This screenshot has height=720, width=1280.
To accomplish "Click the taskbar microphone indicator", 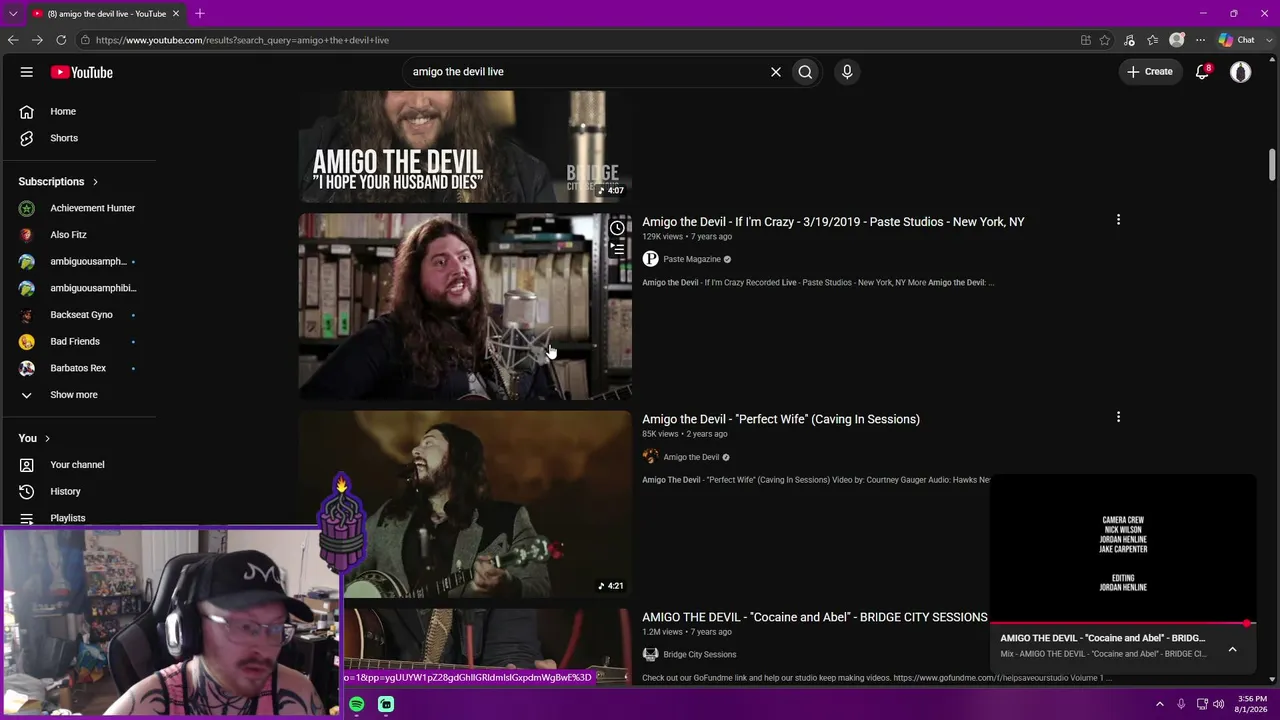I will click(x=1181, y=704).
